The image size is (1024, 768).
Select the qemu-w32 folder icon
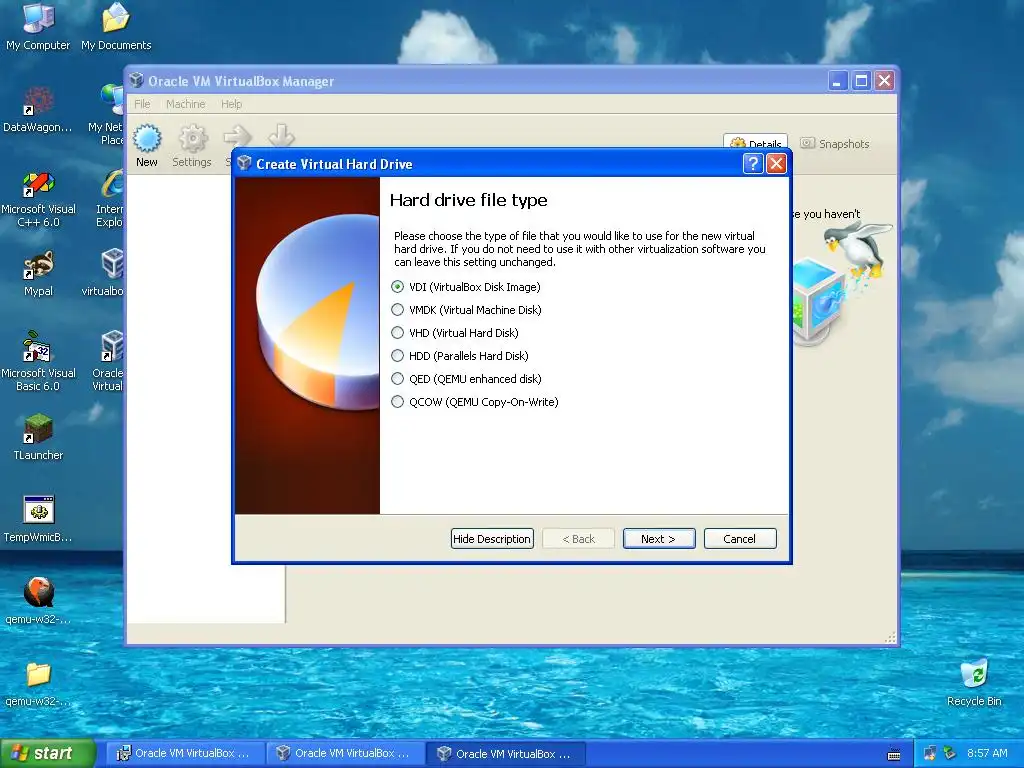coord(38,683)
